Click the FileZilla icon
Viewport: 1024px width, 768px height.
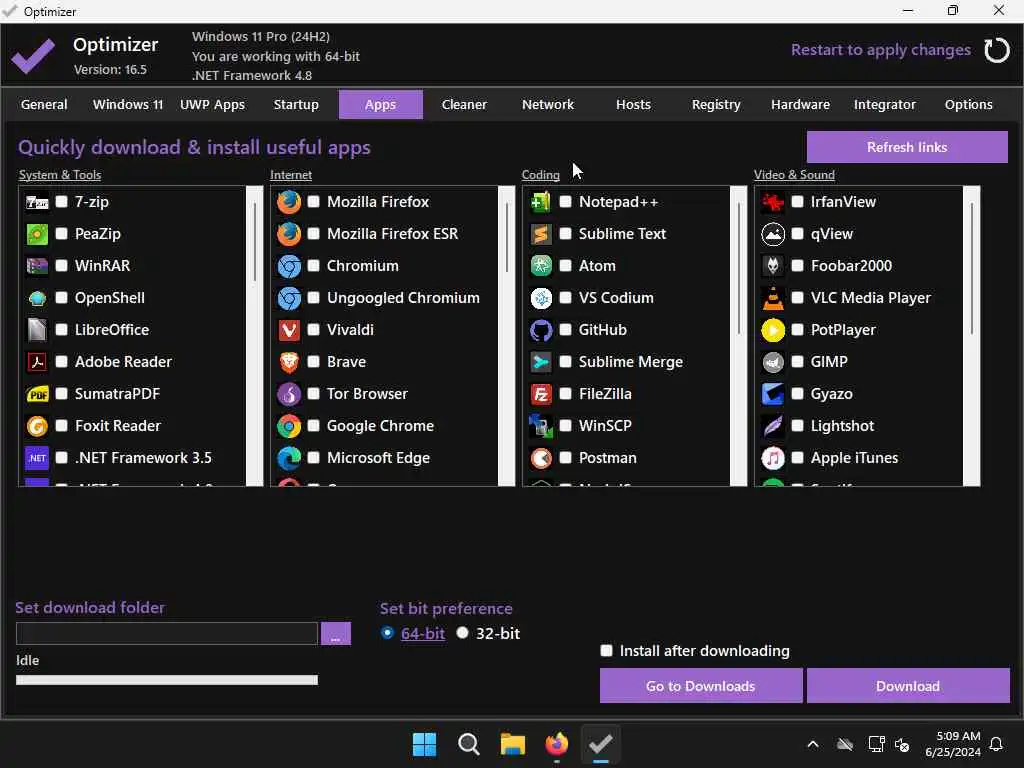541,394
